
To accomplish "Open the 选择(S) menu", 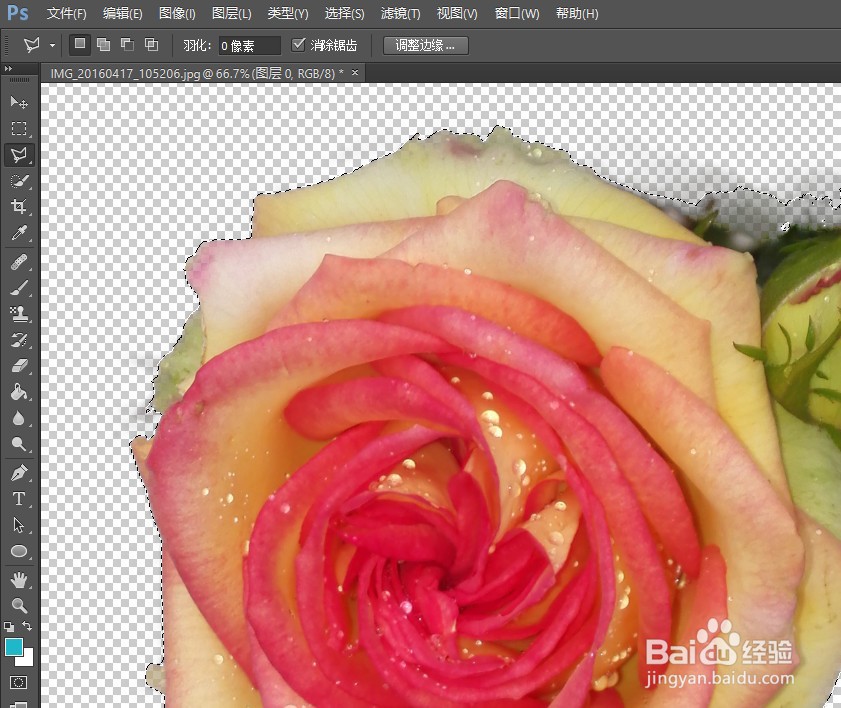I will coord(344,13).
